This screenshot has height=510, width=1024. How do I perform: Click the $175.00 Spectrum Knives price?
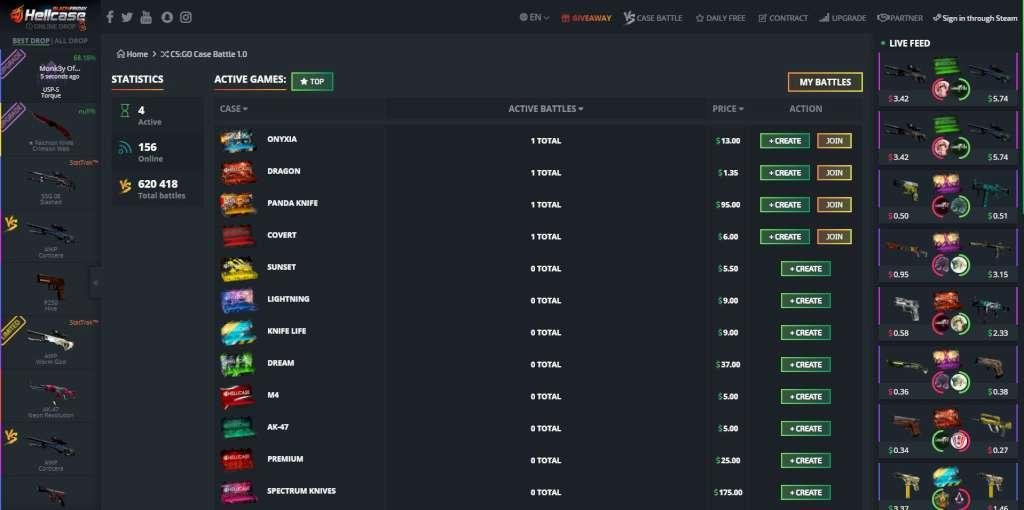click(729, 493)
